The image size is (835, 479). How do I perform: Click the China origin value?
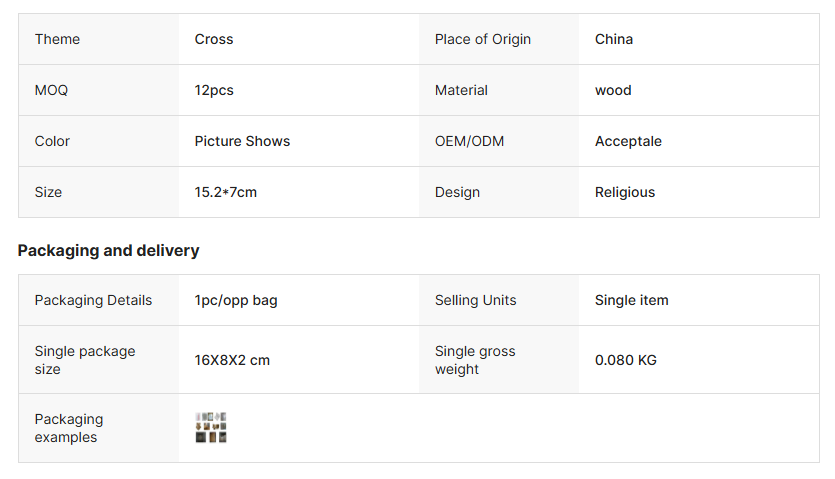pos(613,39)
